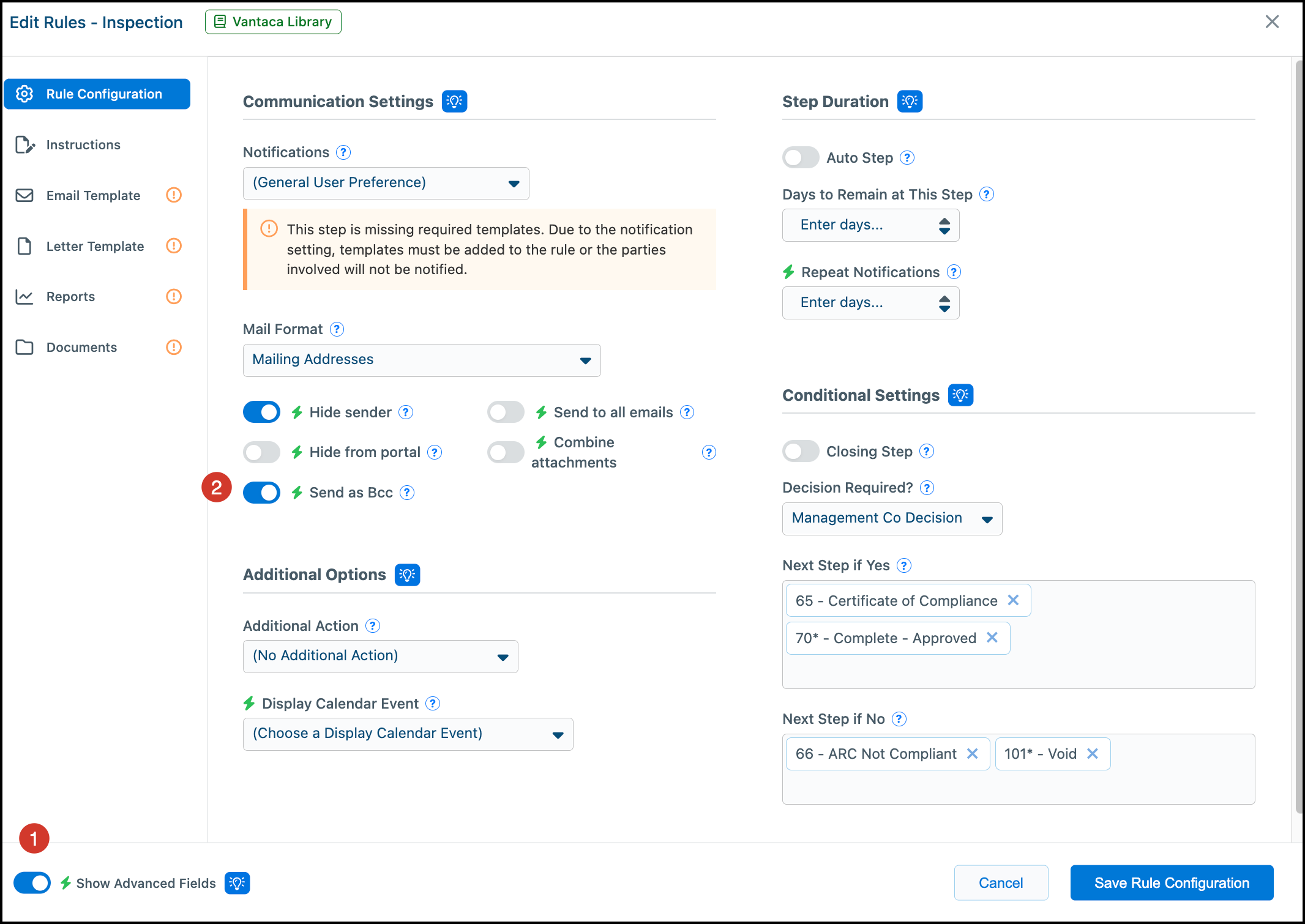Remove 70* - Complete - Approved tag
1305x924 pixels.
(x=992, y=638)
